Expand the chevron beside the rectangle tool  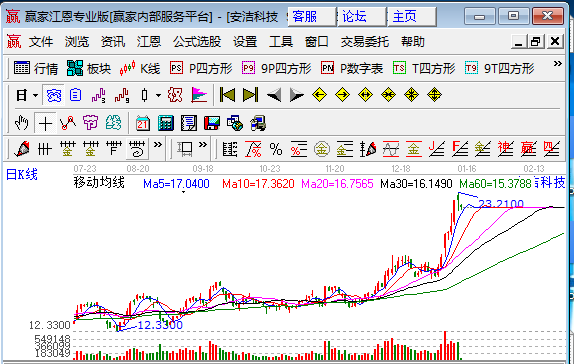203,145
